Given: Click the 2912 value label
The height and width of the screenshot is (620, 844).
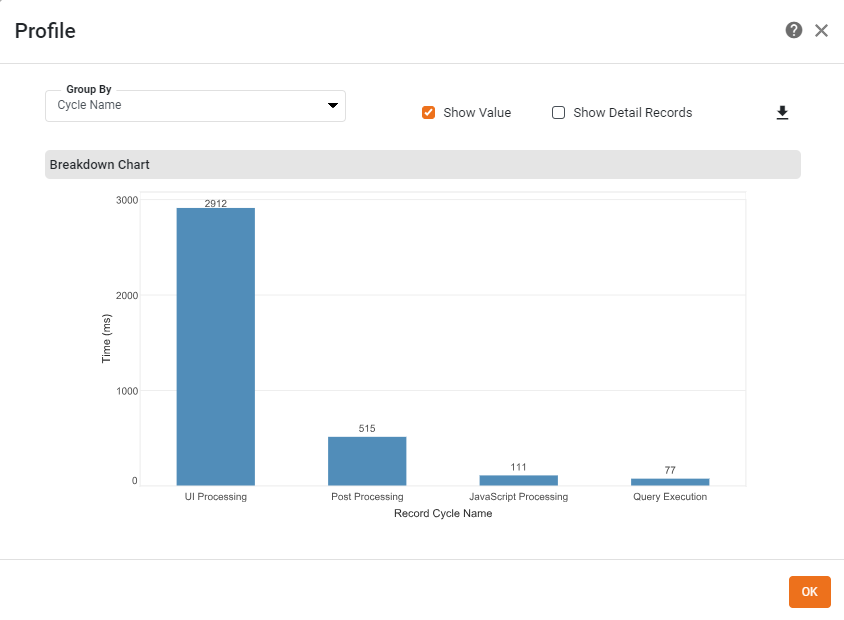Looking at the screenshot, I should pos(216,203).
